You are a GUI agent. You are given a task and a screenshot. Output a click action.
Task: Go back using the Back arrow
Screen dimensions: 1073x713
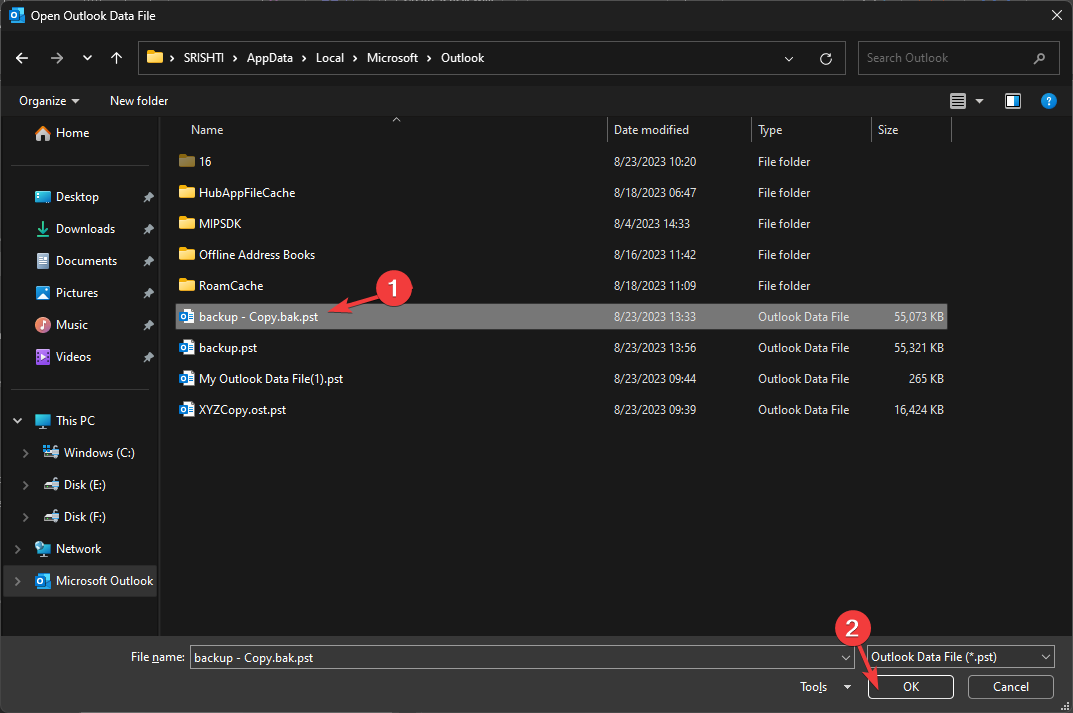pos(22,58)
